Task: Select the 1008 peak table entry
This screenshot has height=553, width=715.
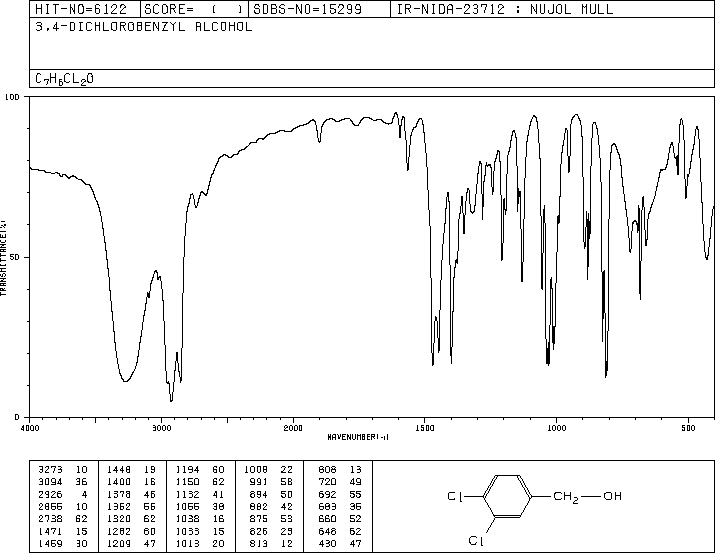Action: click(269, 470)
